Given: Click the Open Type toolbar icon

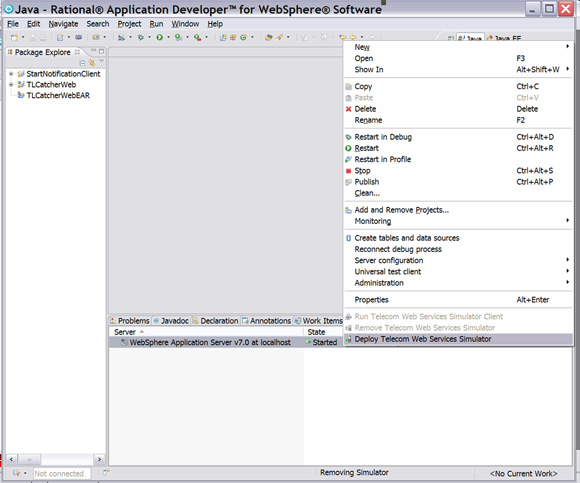Looking at the screenshot, I should point(269,37).
